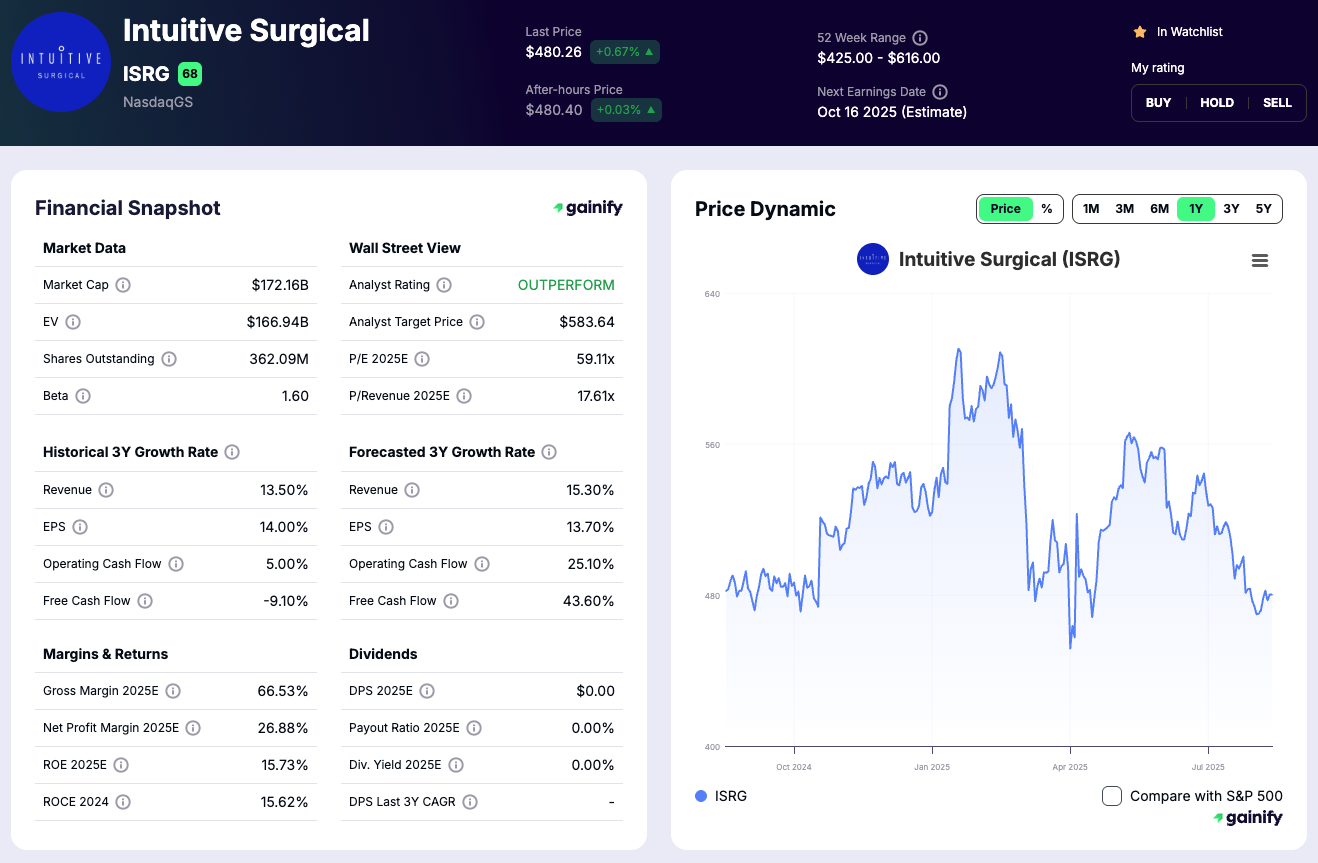Click info icon beside Analyst Rating
This screenshot has height=863, width=1318.
444,285
